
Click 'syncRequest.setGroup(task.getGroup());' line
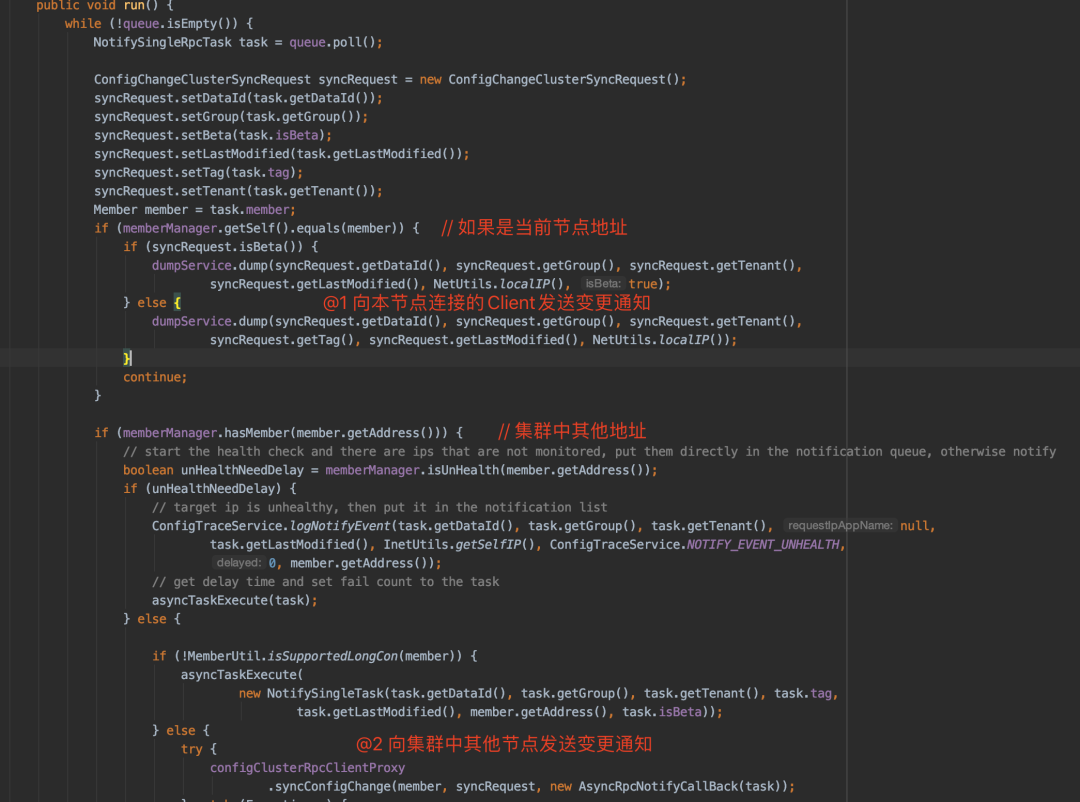pos(231,116)
